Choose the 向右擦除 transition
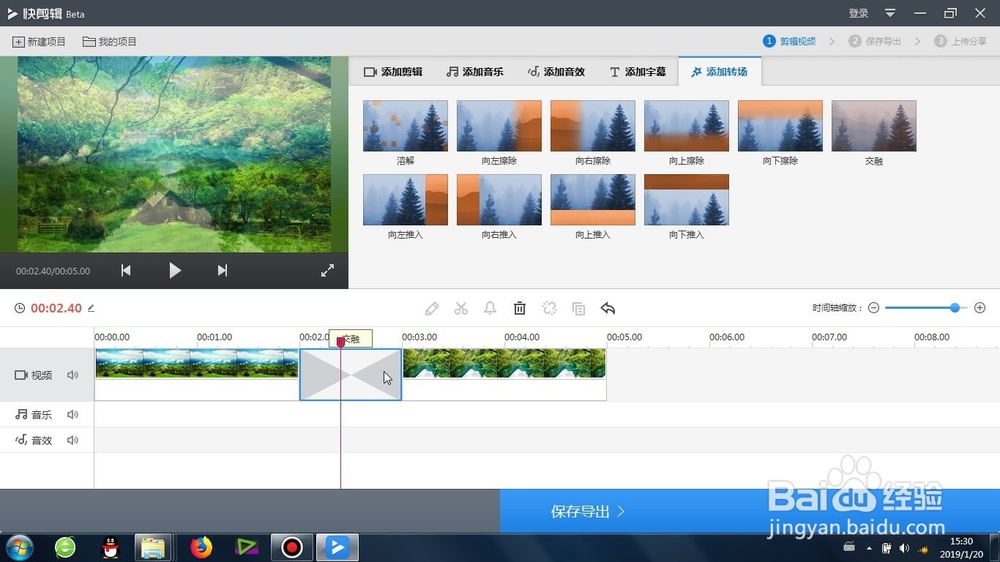1000x562 pixels. (592, 126)
